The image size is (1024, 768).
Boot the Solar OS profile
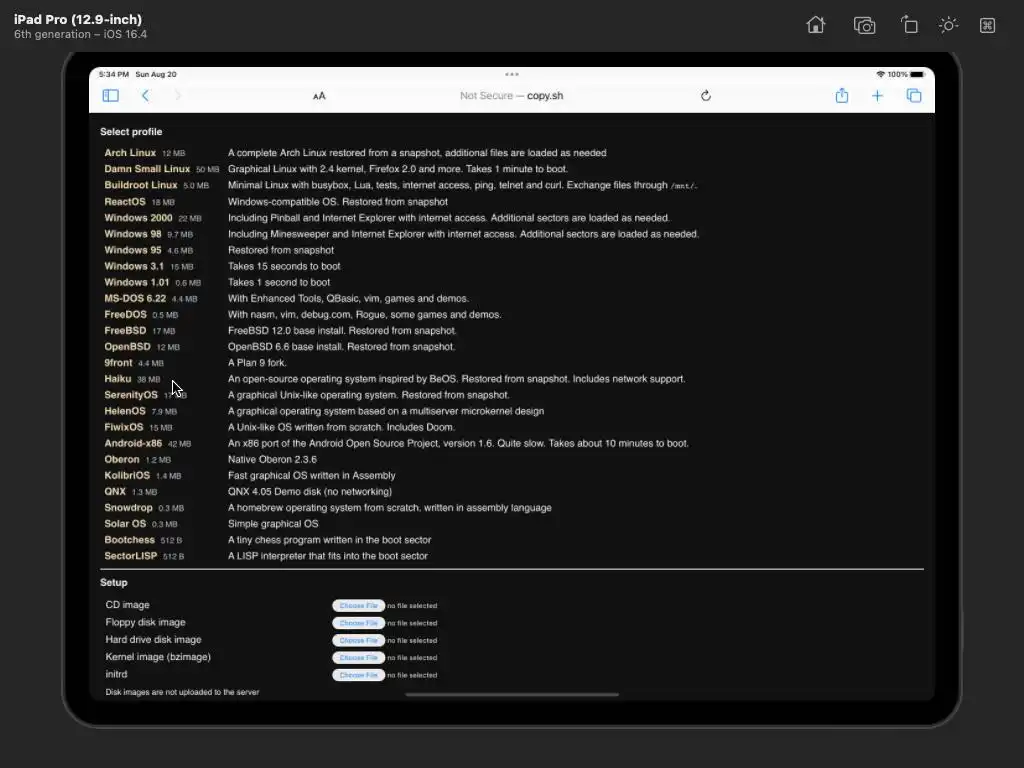point(125,523)
